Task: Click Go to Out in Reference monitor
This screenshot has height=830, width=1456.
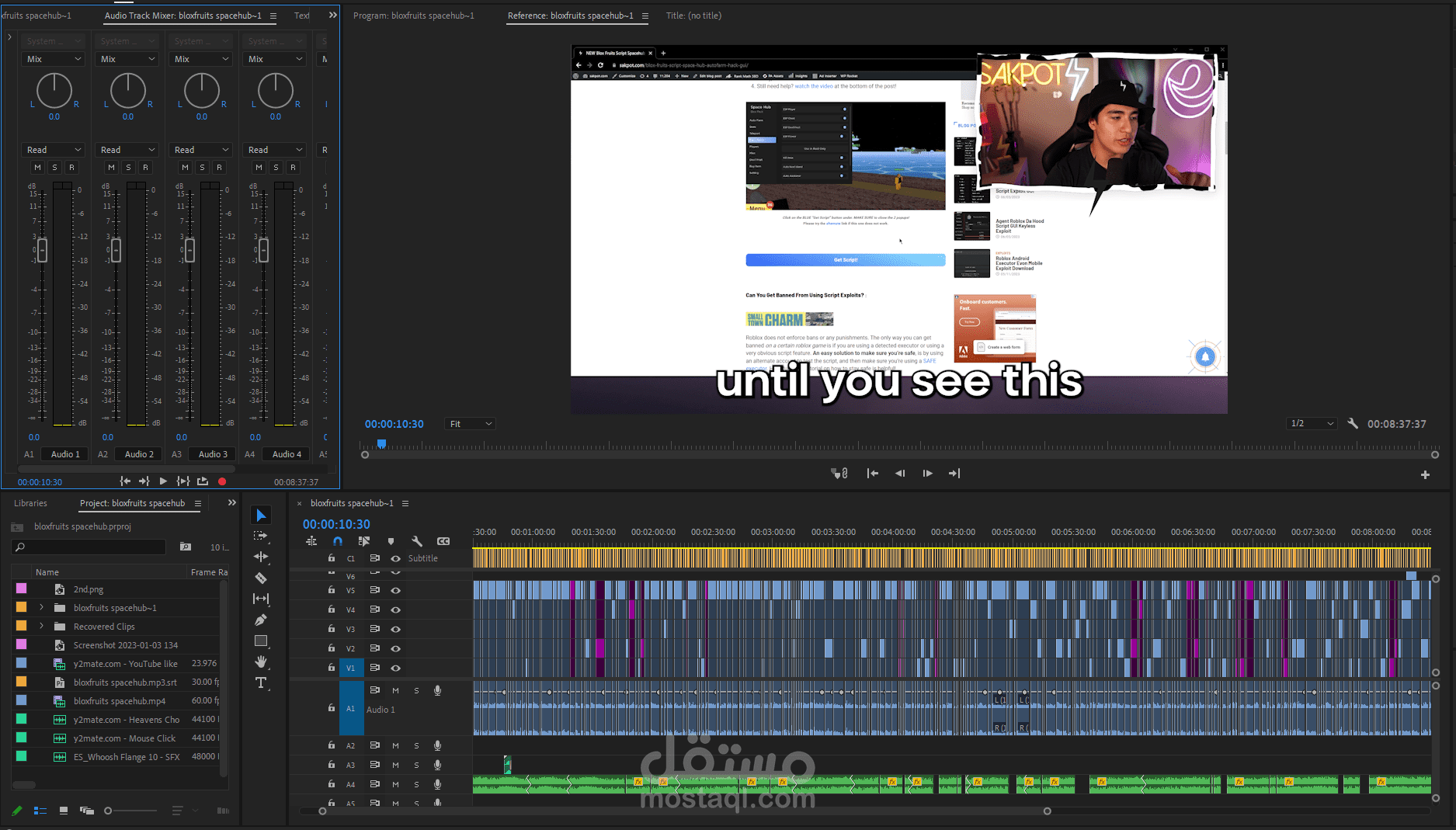Action: [954, 473]
